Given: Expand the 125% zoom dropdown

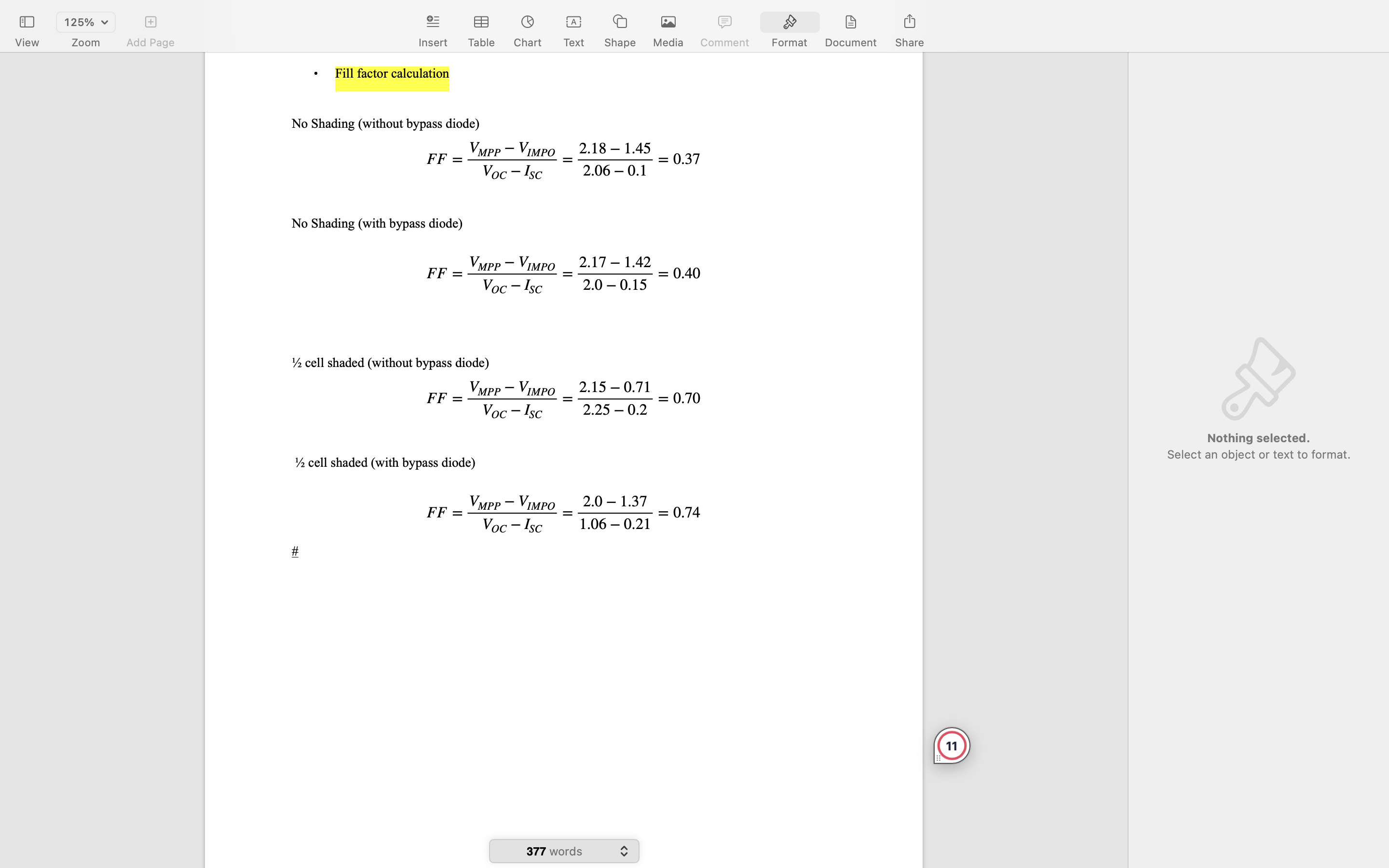Looking at the screenshot, I should (x=85, y=22).
